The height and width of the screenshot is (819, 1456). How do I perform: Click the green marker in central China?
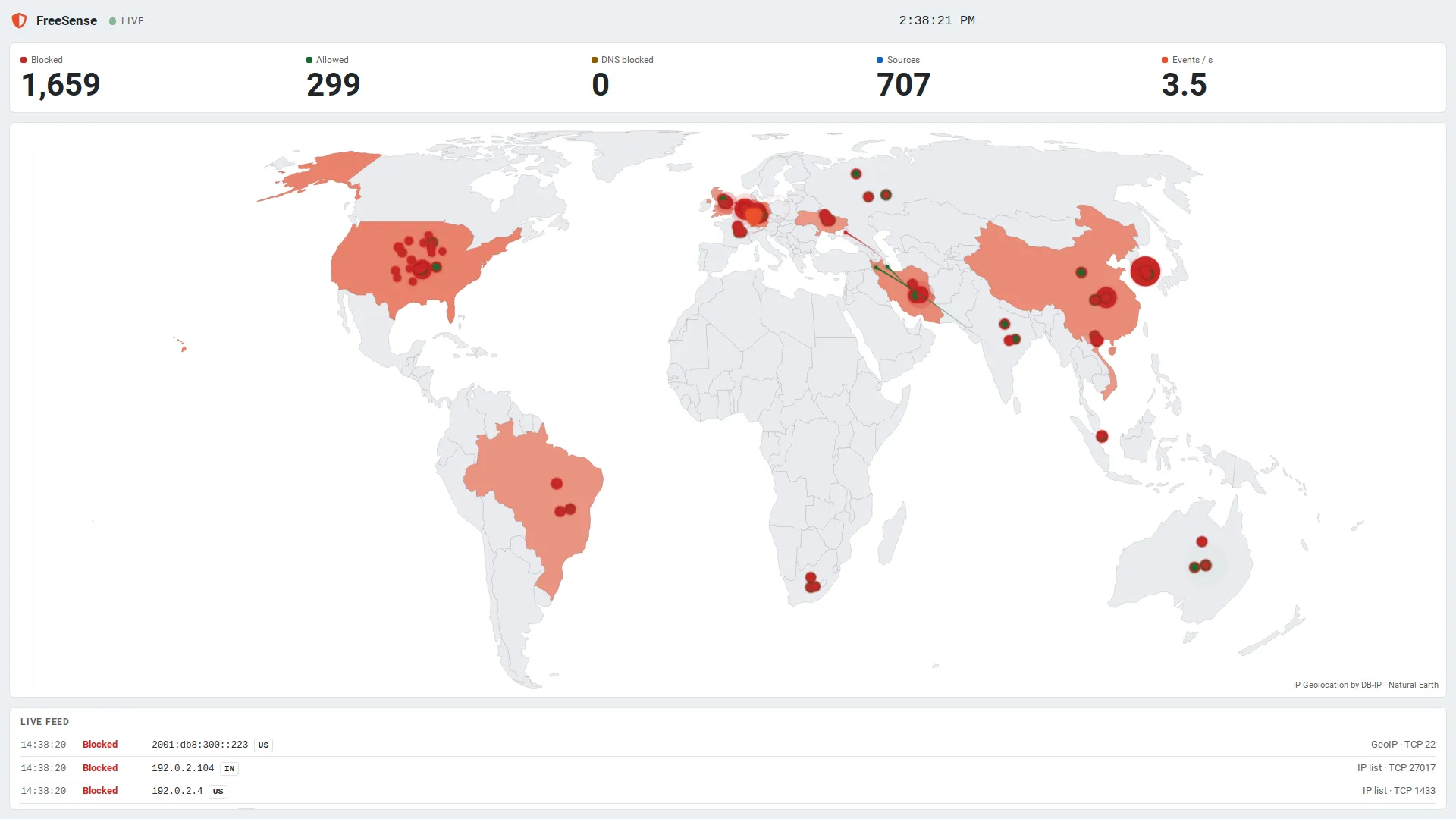1081,272
